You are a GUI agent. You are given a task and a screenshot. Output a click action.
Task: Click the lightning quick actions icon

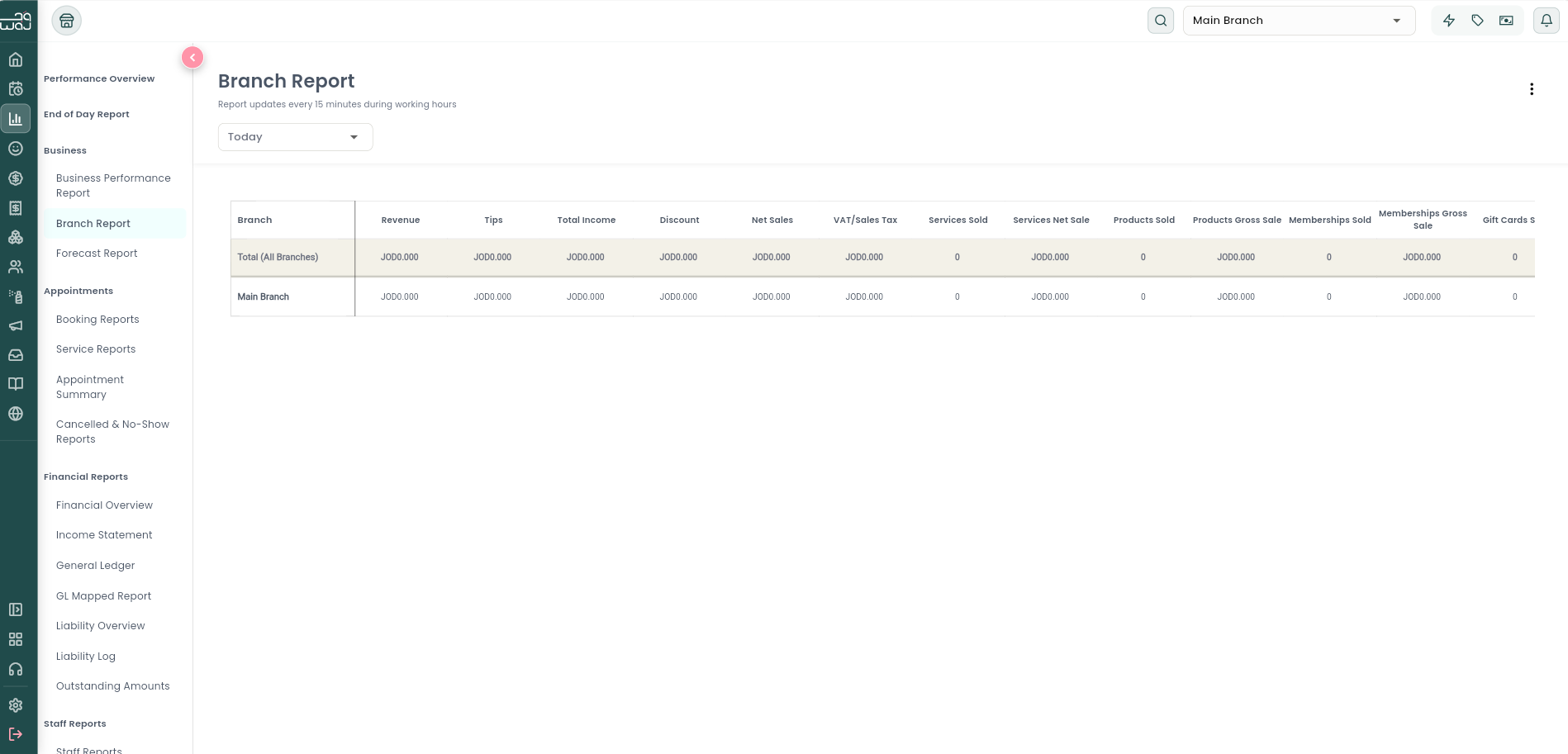point(1449,21)
